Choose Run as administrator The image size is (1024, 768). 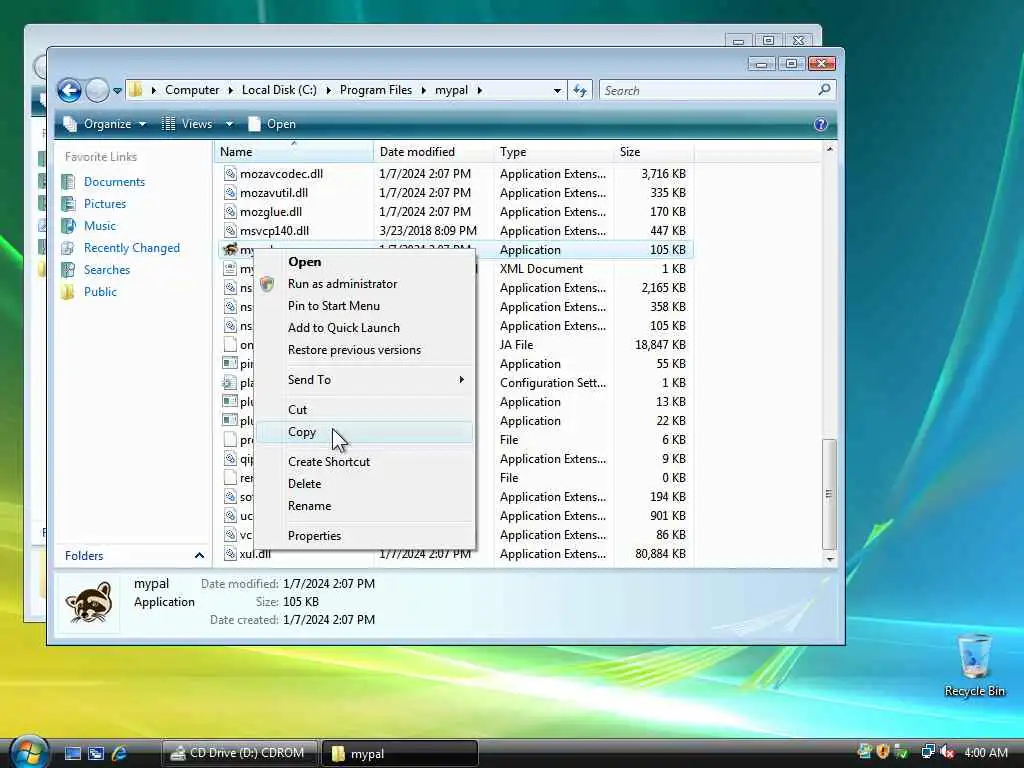coord(364,284)
